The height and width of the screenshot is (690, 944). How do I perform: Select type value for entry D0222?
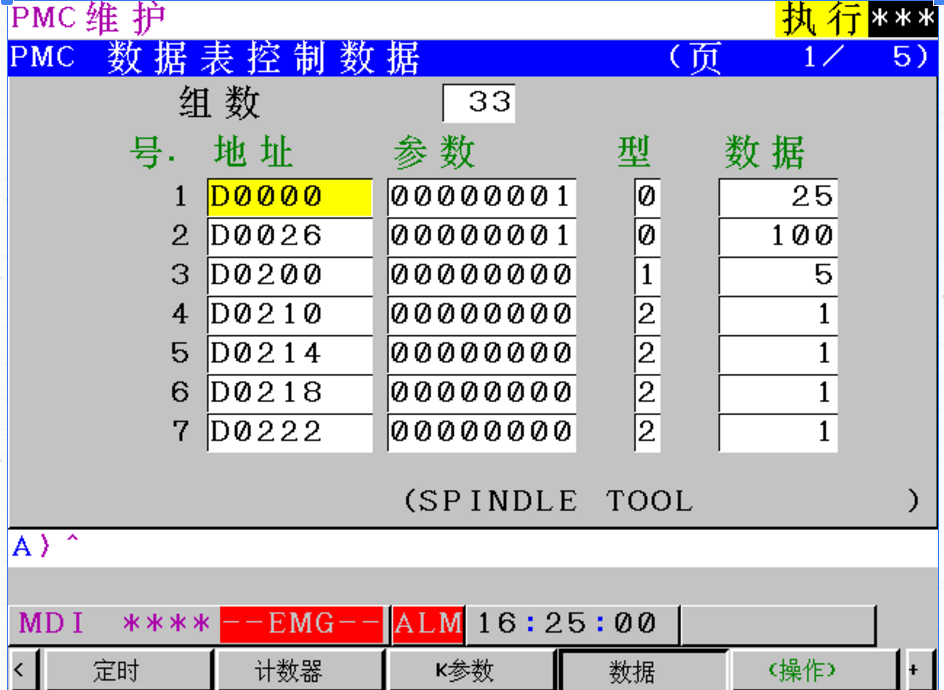click(x=645, y=432)
